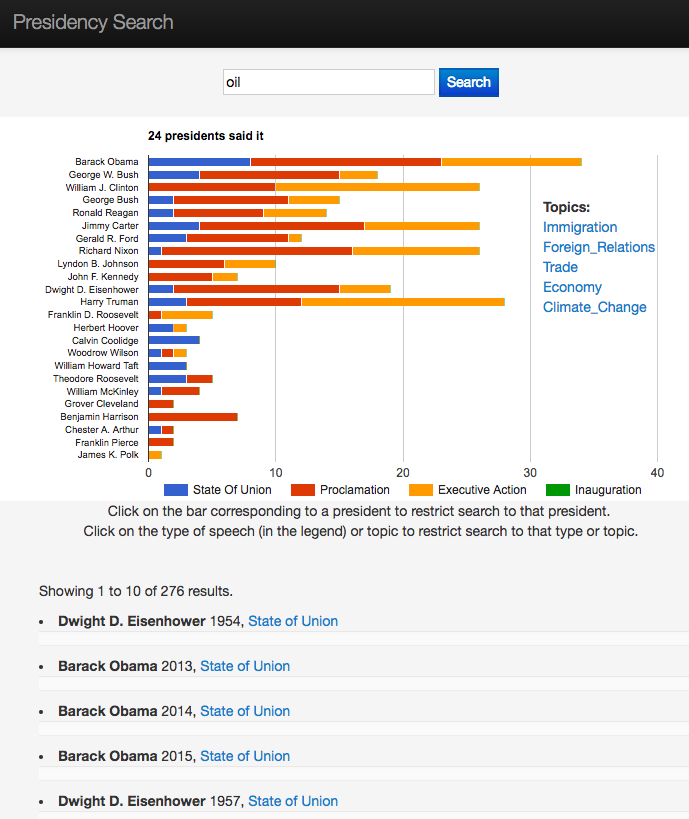Click Calvin Coolidge's blue State of Union bar
This screenshot has height=819, width=689.
coord(174,340)
